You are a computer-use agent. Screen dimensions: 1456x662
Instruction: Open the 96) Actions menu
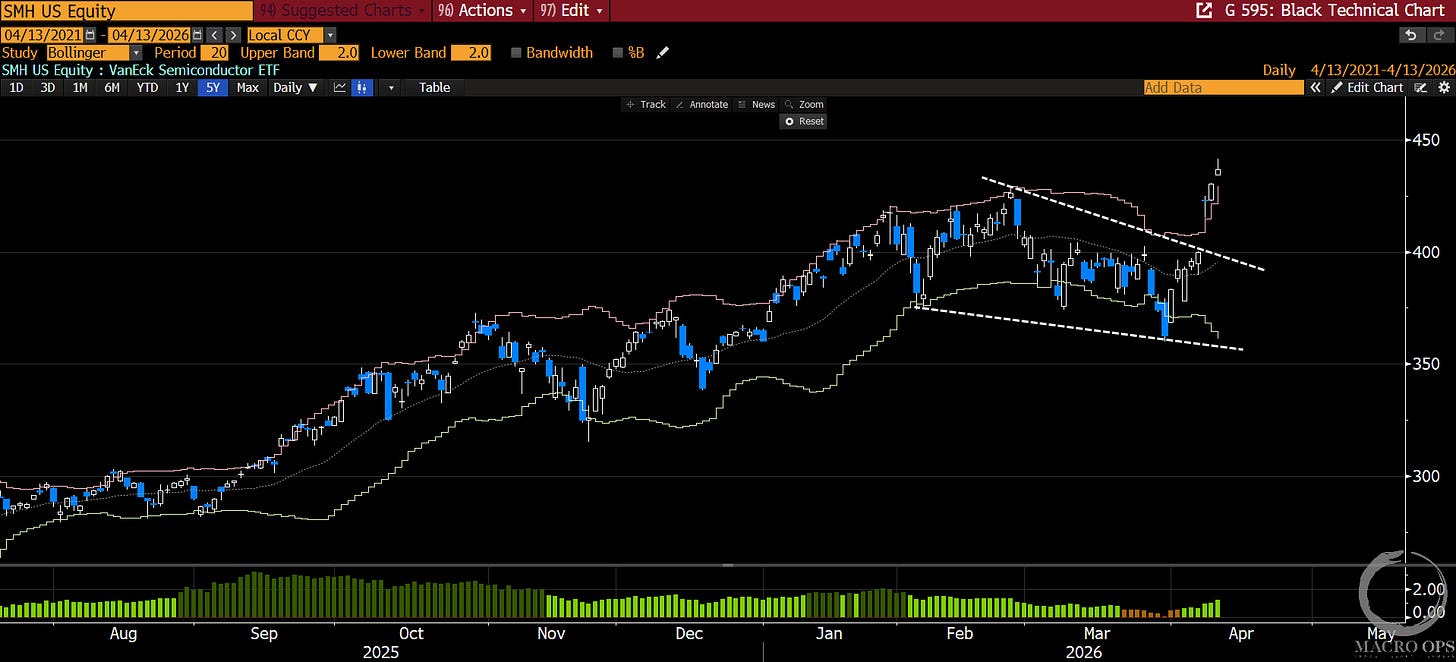point(484,11)
